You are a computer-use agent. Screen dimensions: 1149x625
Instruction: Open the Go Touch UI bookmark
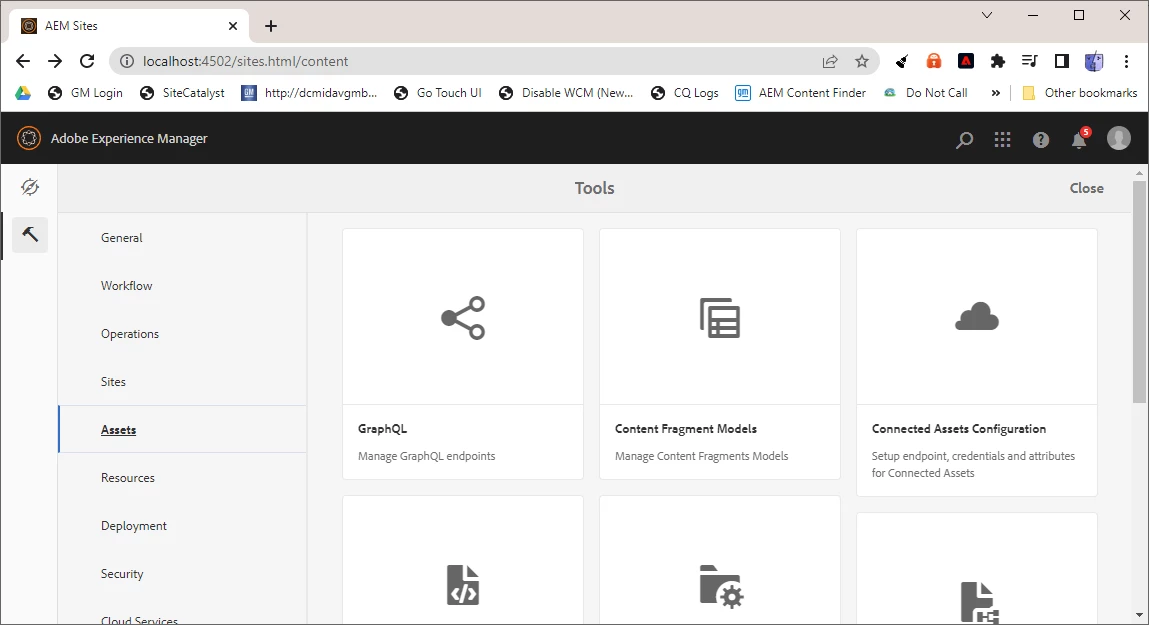tap(437, 93)
